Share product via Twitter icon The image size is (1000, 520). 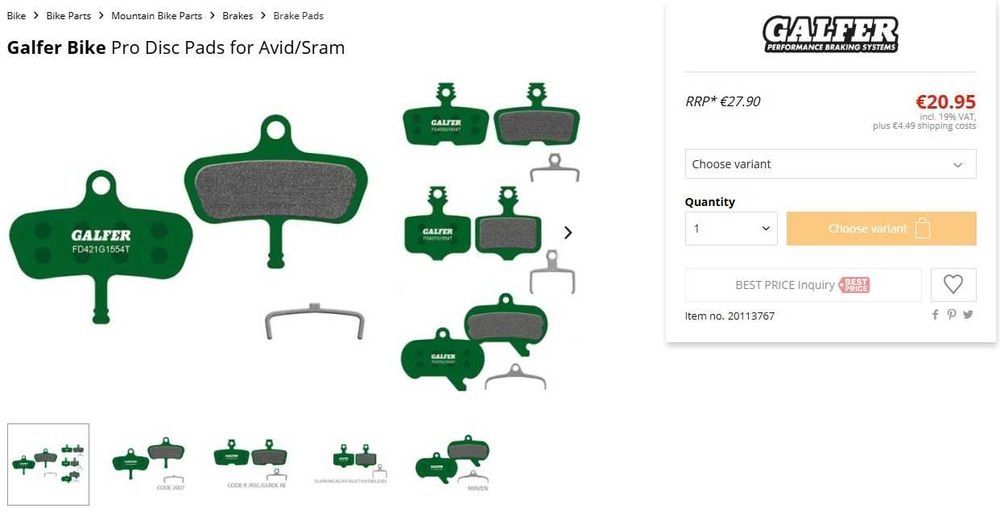[968, 315]
